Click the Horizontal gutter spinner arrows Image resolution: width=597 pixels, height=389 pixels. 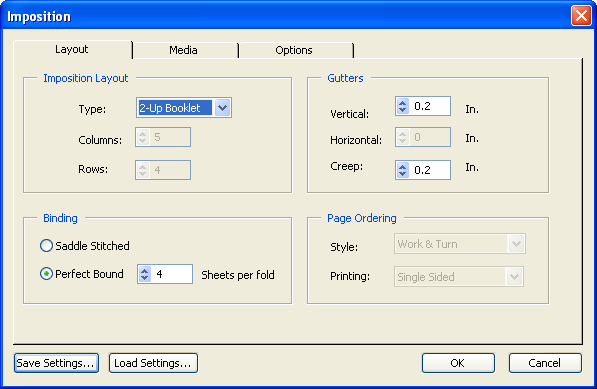point(402,137)
